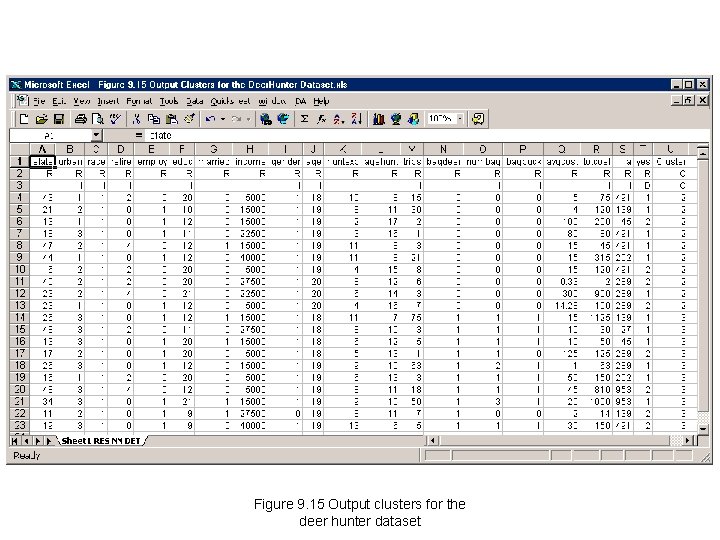Select row 14 header
Image resolution: width=720 pixels, height=540 pixels.
pyautogui.click(x=20, y=317)
